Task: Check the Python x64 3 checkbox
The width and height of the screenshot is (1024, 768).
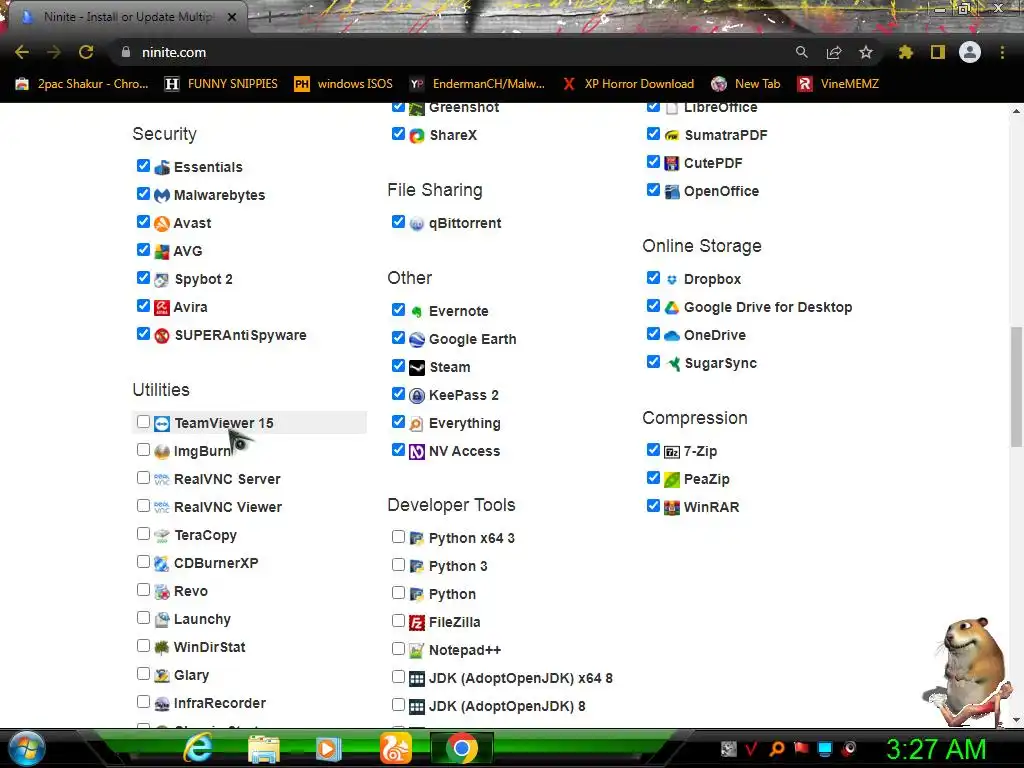Action: pos(398,536)
